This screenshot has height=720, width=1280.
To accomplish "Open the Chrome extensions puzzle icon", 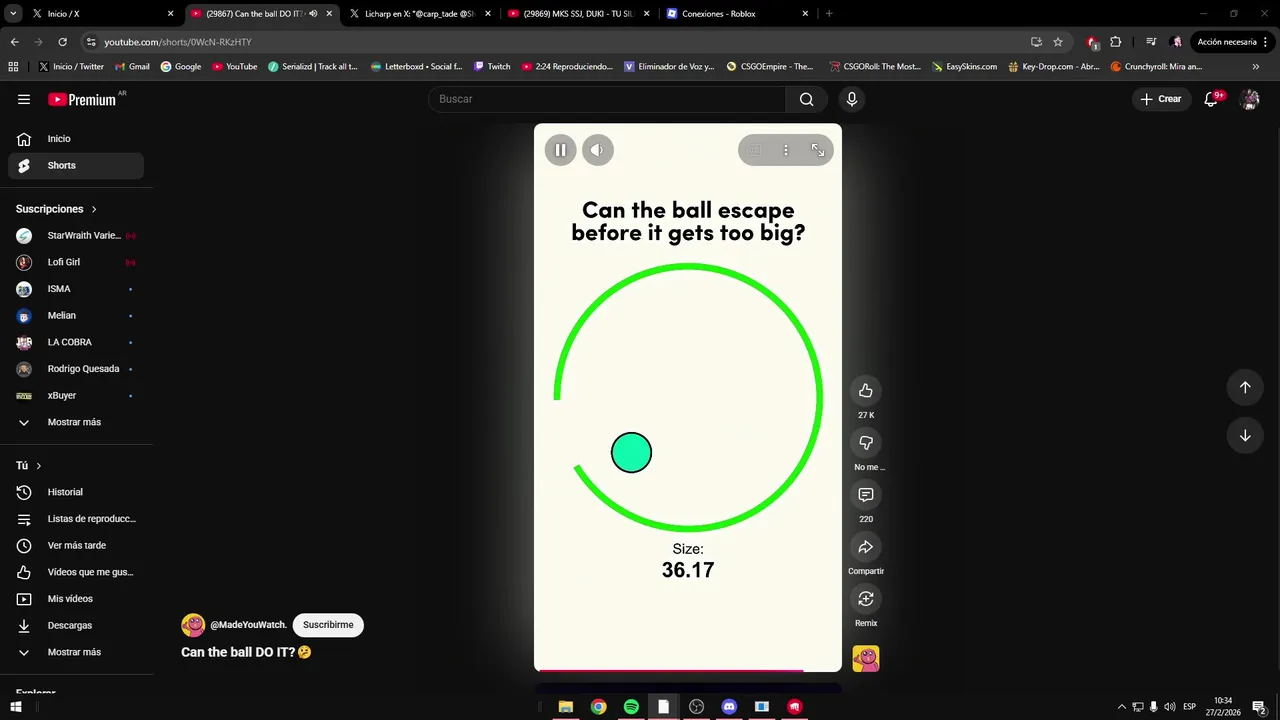I will click(1116, 42).
